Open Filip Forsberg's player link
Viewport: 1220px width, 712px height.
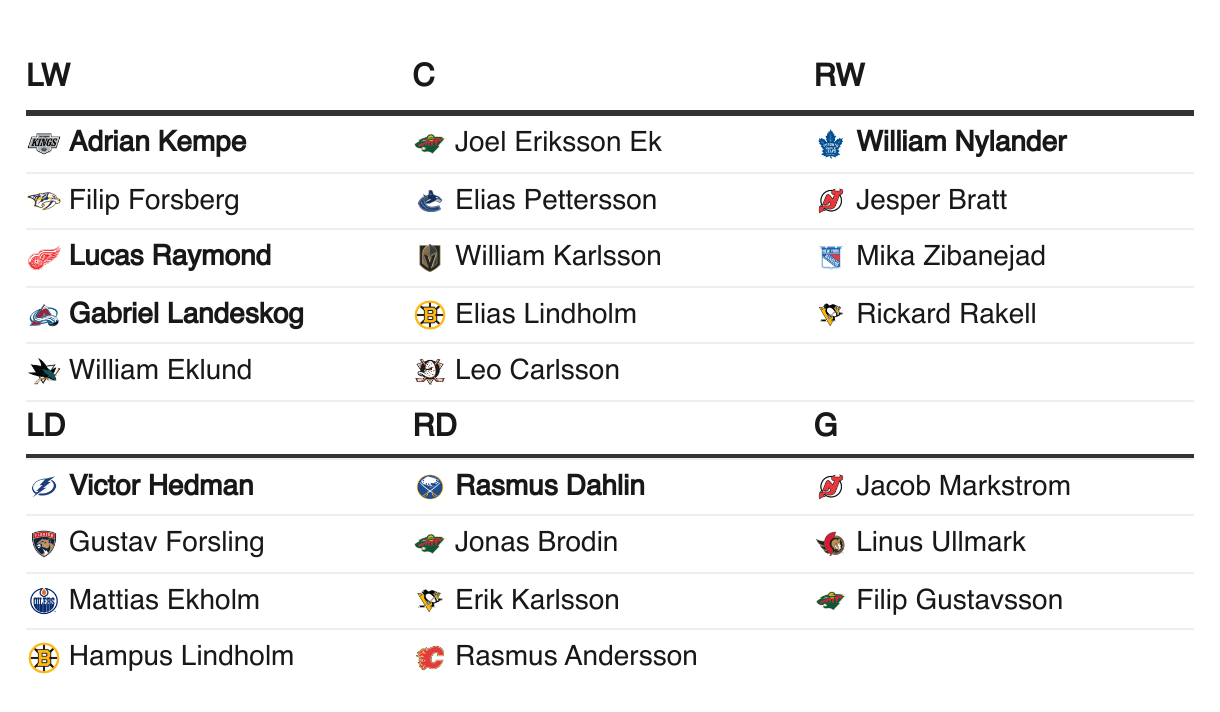pyautogui.click(x=154, y=200)
